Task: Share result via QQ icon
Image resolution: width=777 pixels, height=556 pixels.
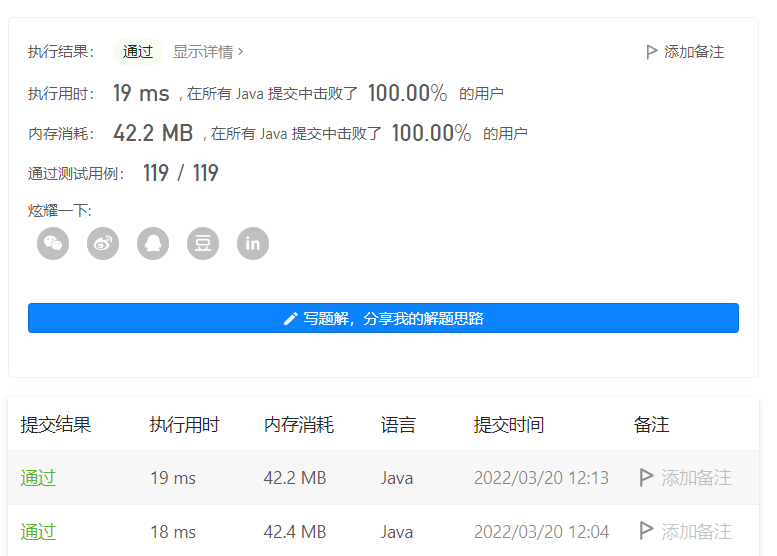Action: 153,243
